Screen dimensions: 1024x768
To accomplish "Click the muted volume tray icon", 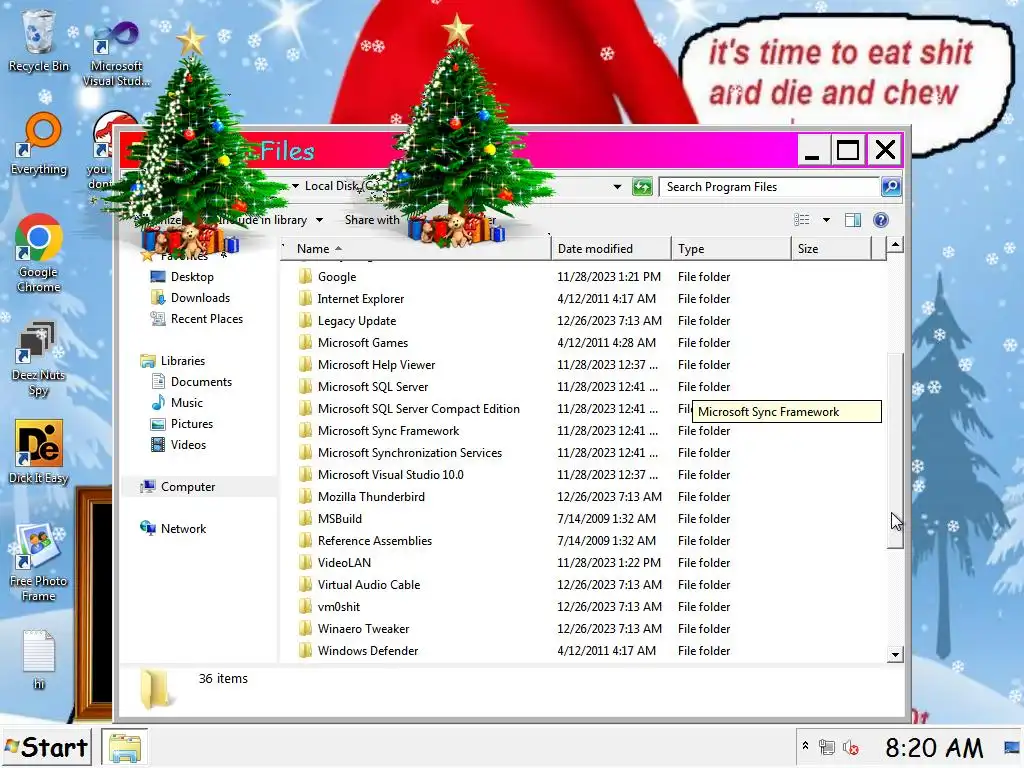I will coord(850,747).
